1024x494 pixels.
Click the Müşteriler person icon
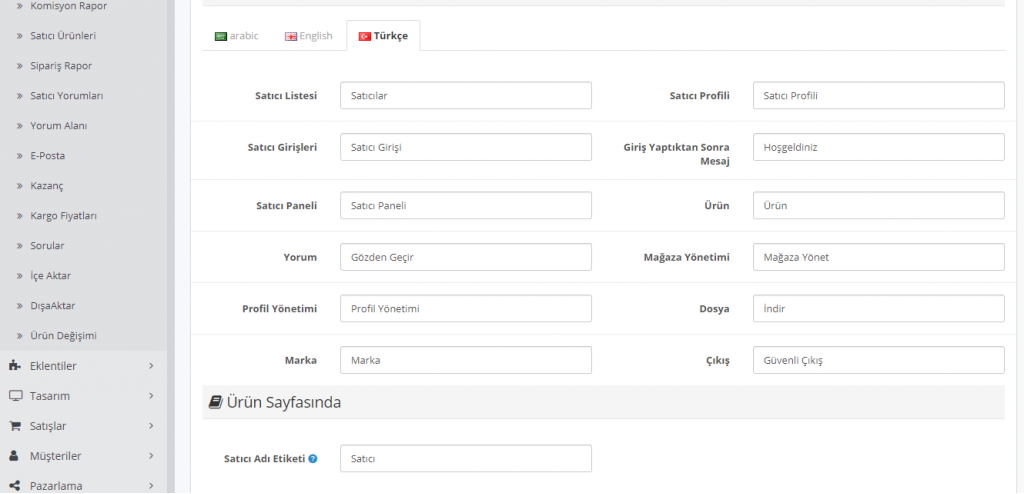pos(14,456)
